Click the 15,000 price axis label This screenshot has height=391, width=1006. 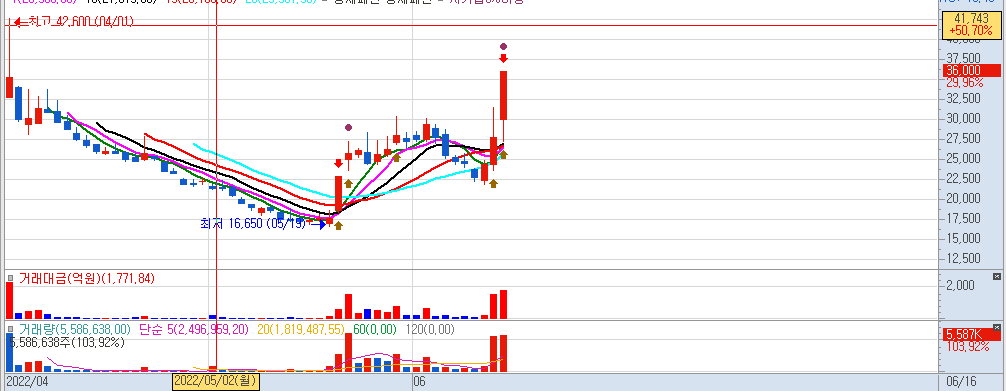tap(963, 238)
